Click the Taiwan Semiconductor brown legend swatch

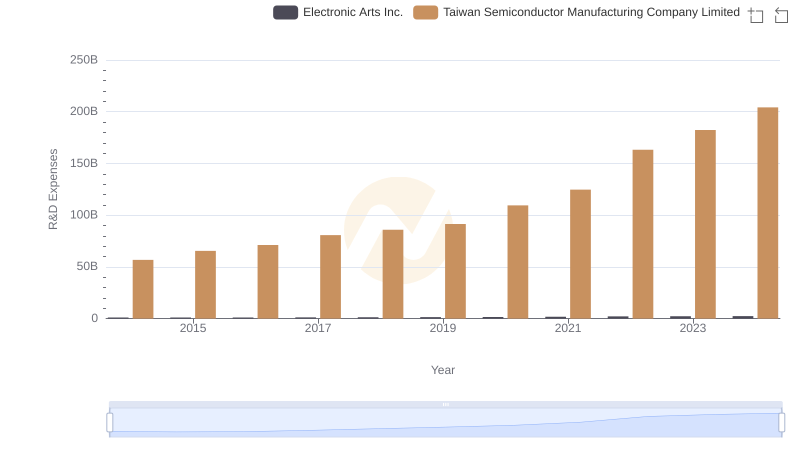coord(426,12)
